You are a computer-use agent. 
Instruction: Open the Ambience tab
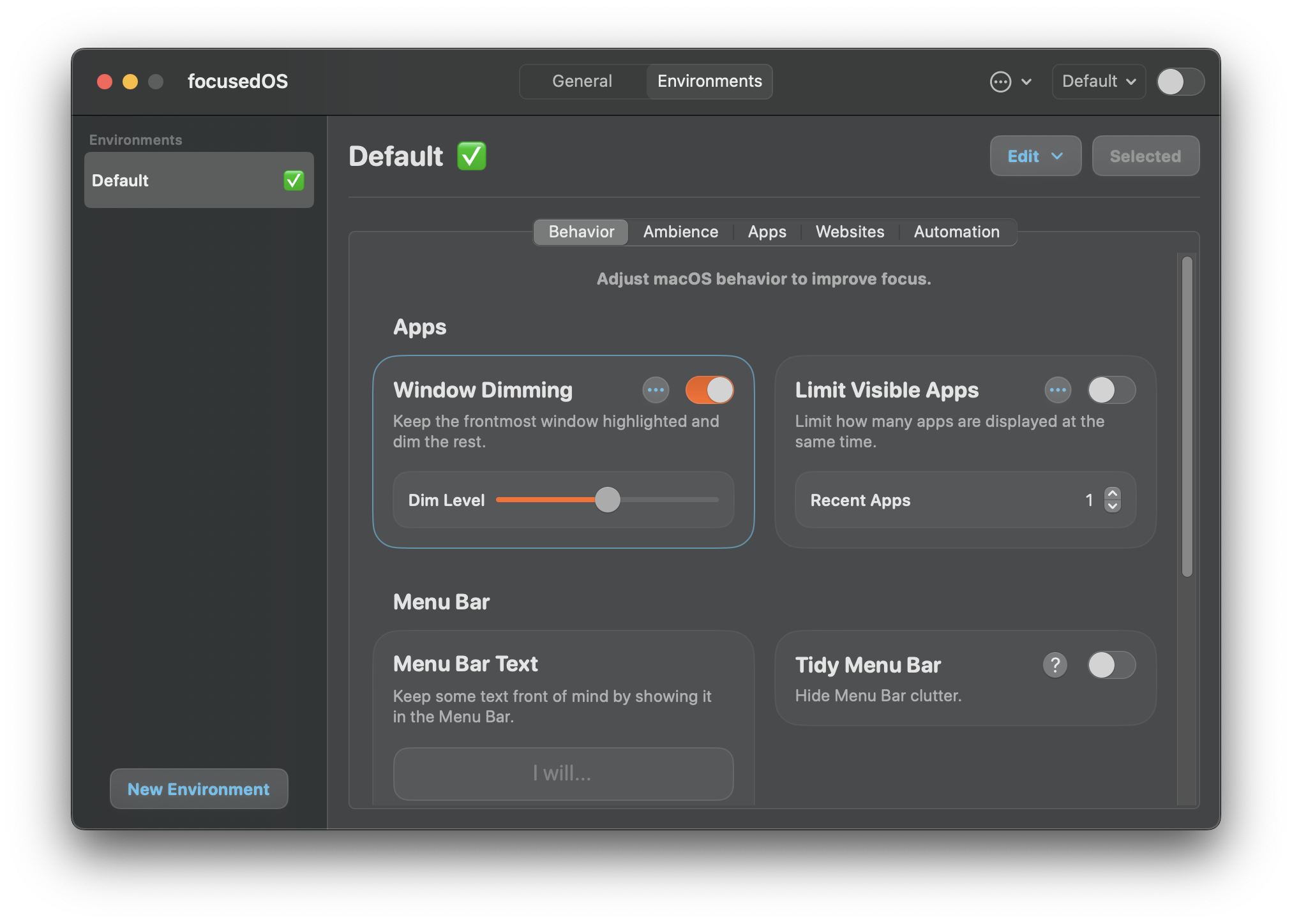[x=680, y=232]
